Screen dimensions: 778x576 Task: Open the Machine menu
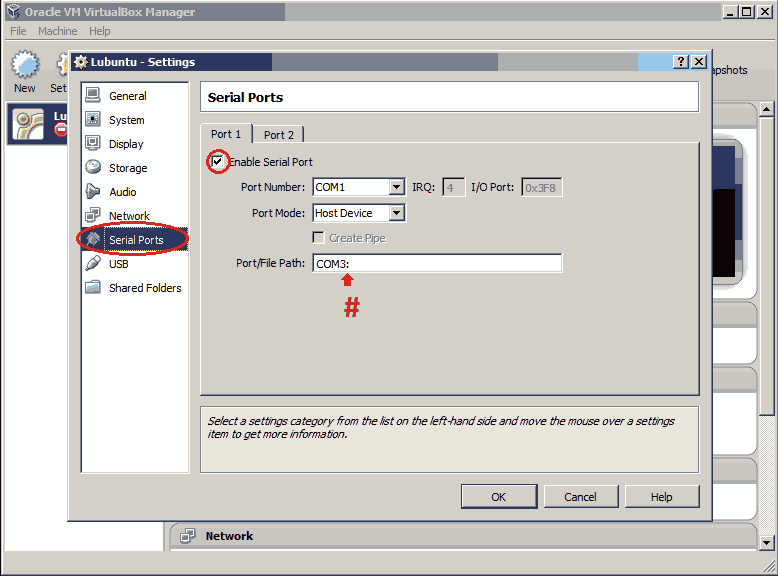click(58, 31)
